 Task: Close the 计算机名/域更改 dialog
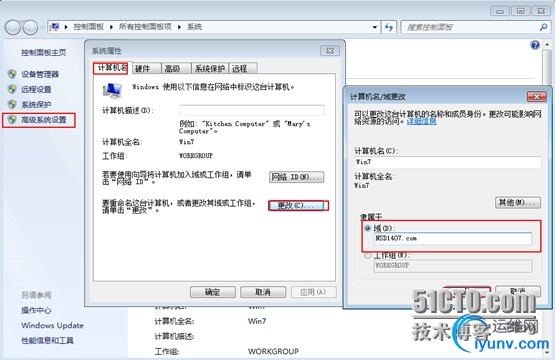537,96
